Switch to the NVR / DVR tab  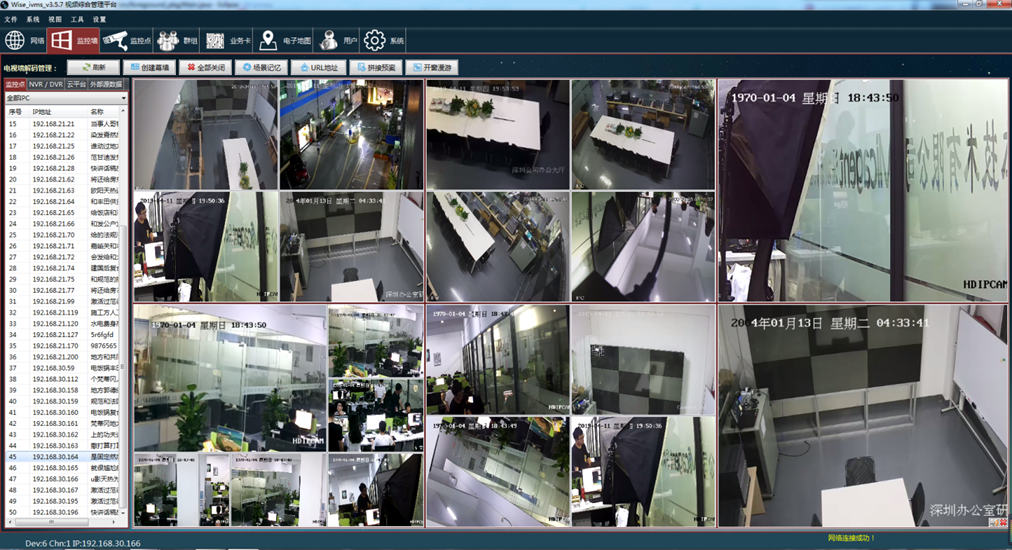(46, 85)
